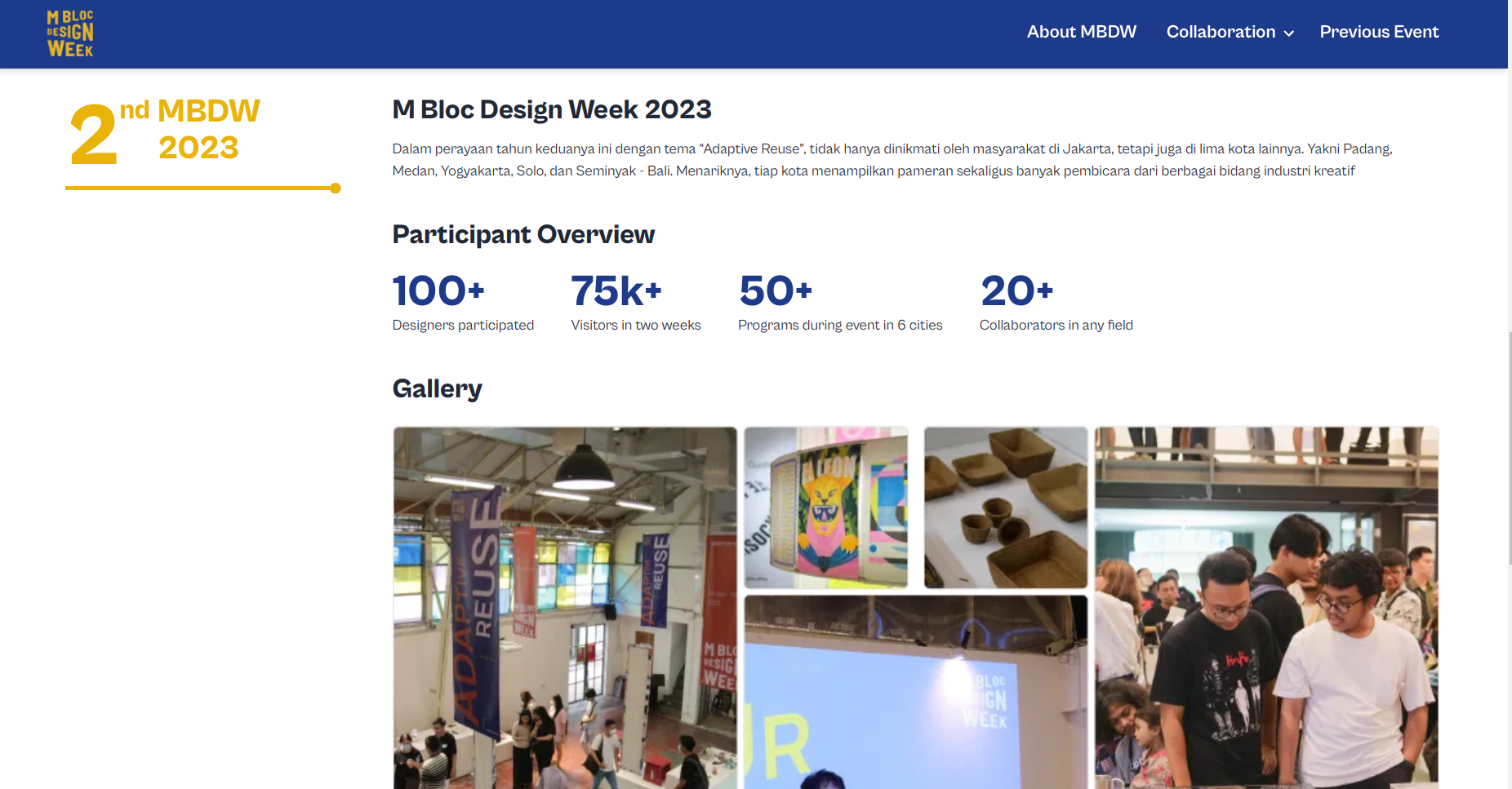The width and height of the screenshot is (1512, 789).
Task: Click the M Bloc Design Week logo
Action: click(70, 33)
